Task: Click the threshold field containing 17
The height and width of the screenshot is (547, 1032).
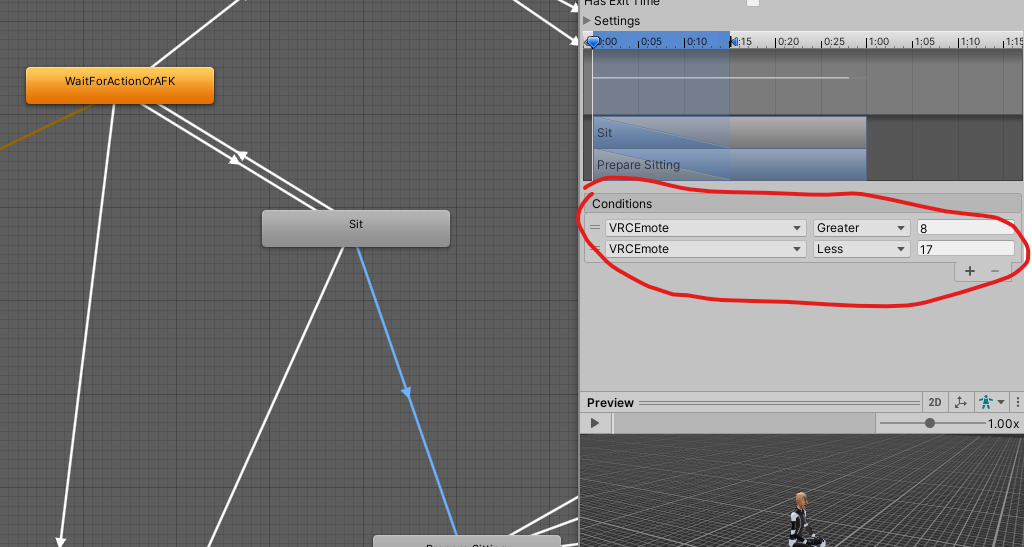Action: point(966,249)
